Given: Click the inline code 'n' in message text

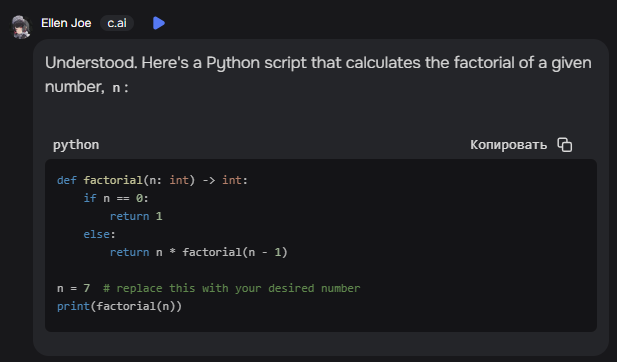Looking at the screenshot, I should (x=116, y=87).
